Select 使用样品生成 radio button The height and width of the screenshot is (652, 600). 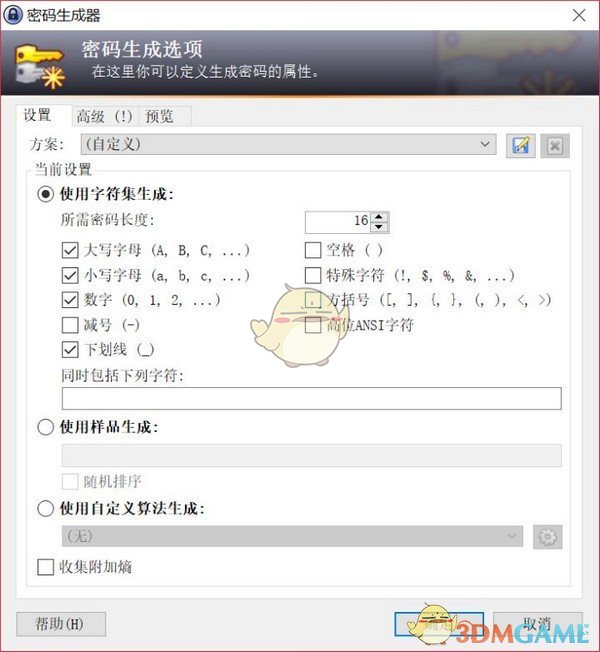[46, 427]
